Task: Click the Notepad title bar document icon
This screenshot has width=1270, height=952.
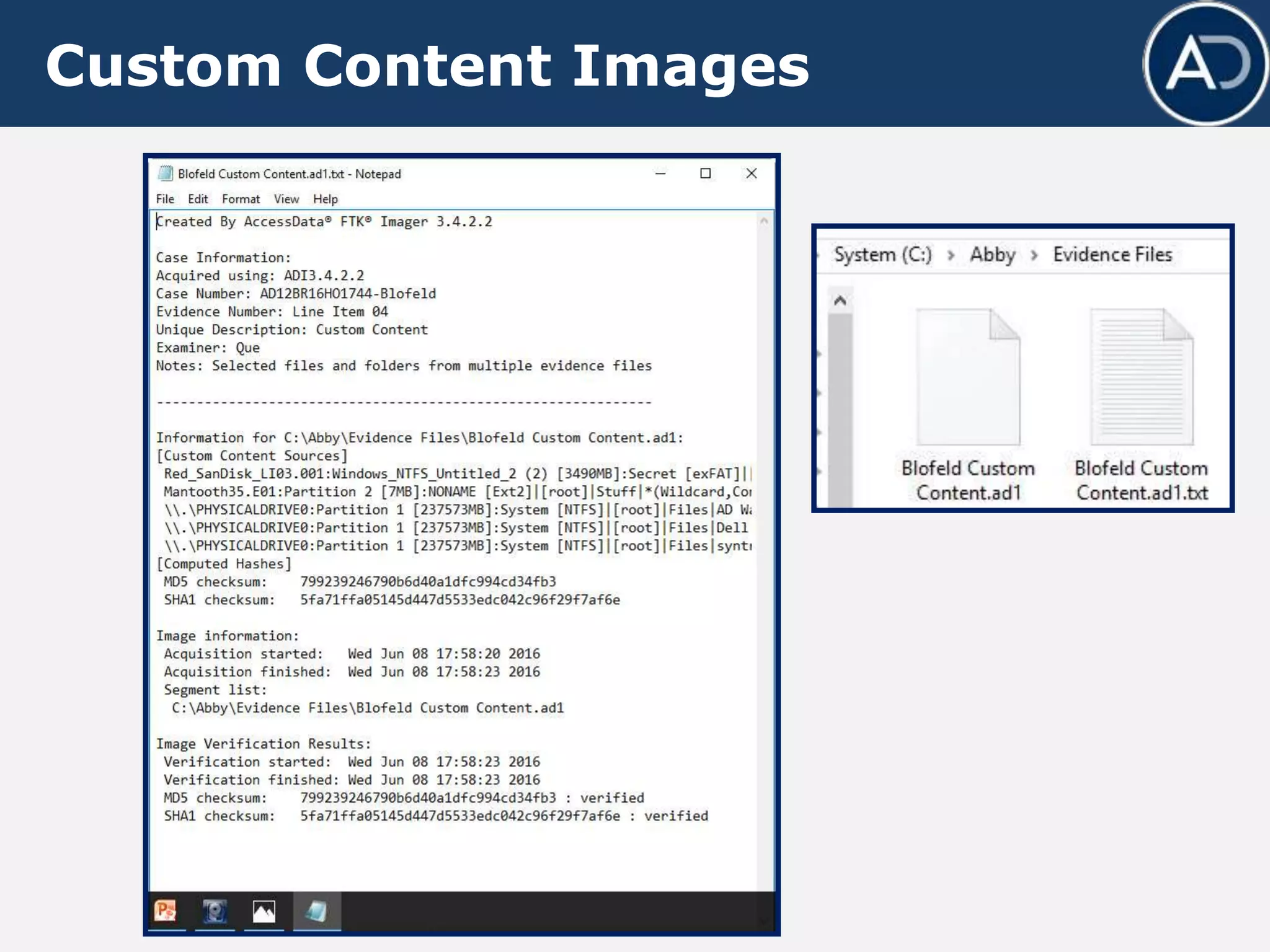Action: point(165,174)
